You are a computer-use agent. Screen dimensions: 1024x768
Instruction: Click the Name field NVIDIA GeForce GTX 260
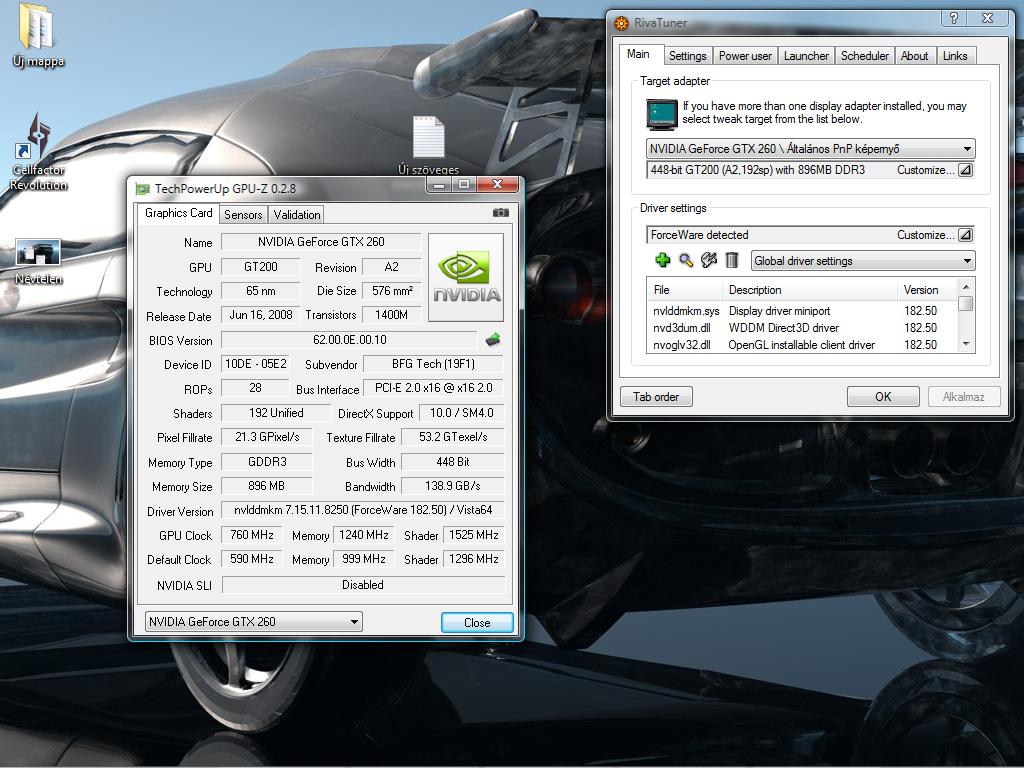321,242
